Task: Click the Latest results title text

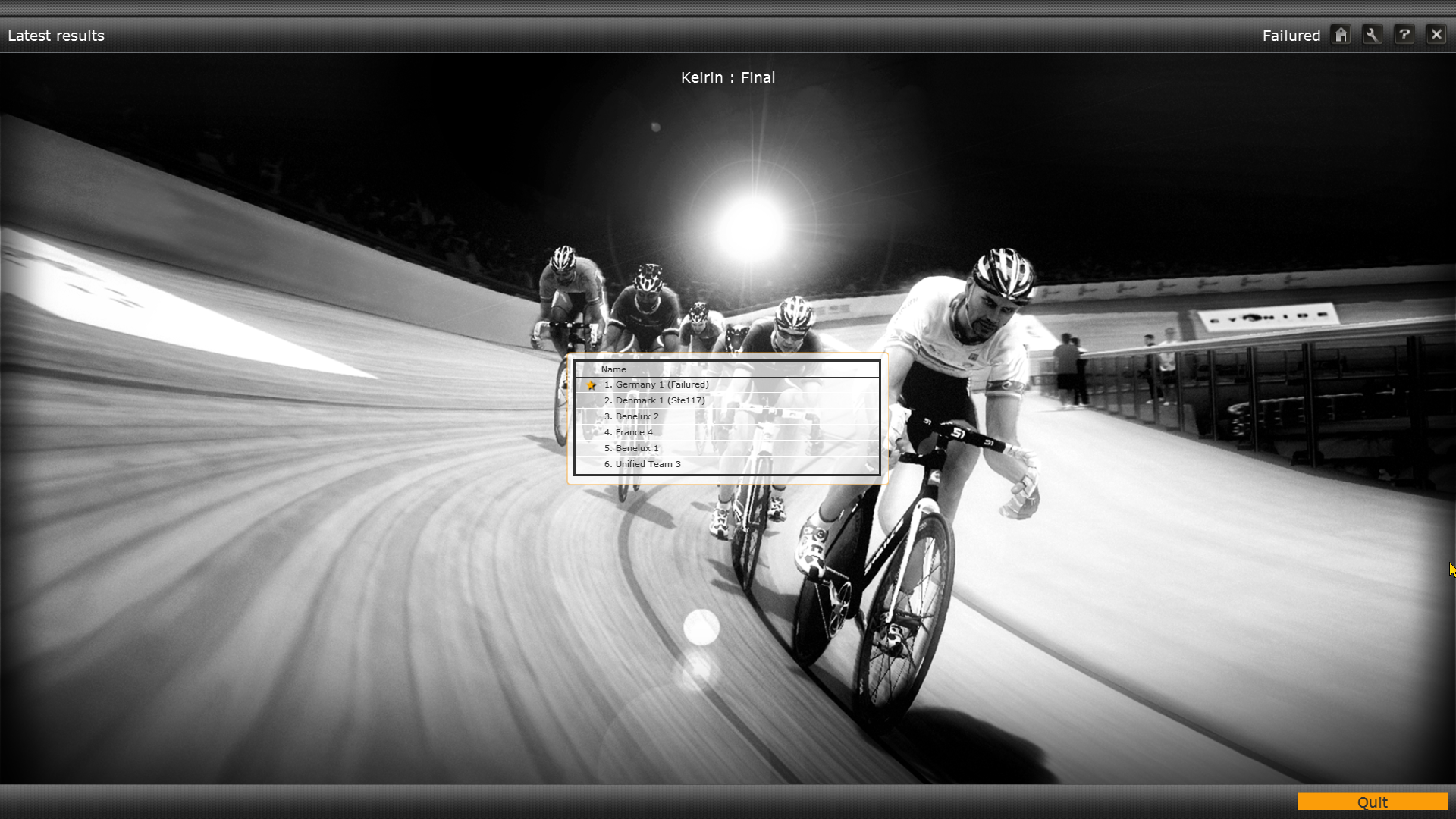Action: 56,36
